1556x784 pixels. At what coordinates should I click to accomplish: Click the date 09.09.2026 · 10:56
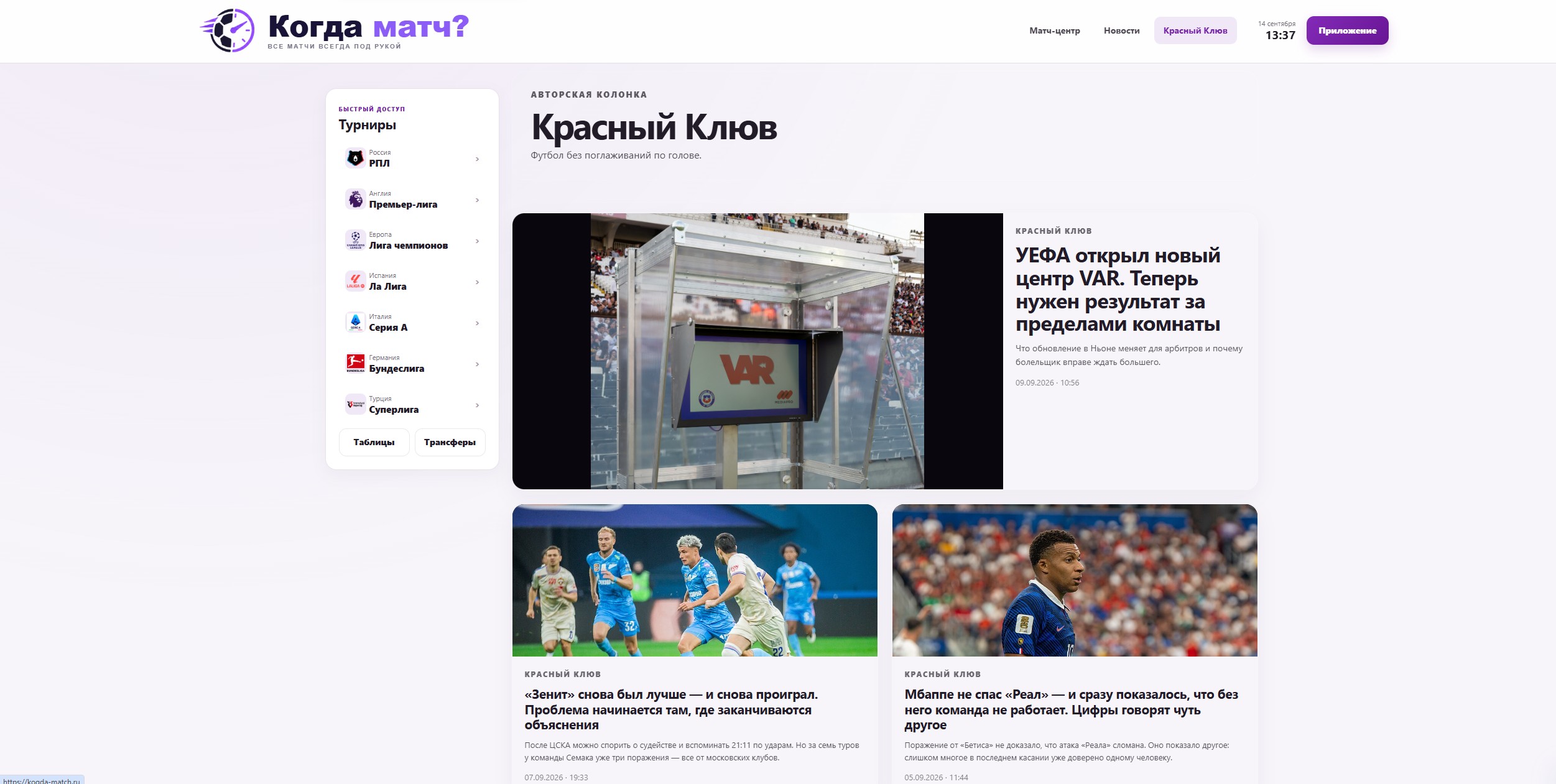tap(1047, 383)
